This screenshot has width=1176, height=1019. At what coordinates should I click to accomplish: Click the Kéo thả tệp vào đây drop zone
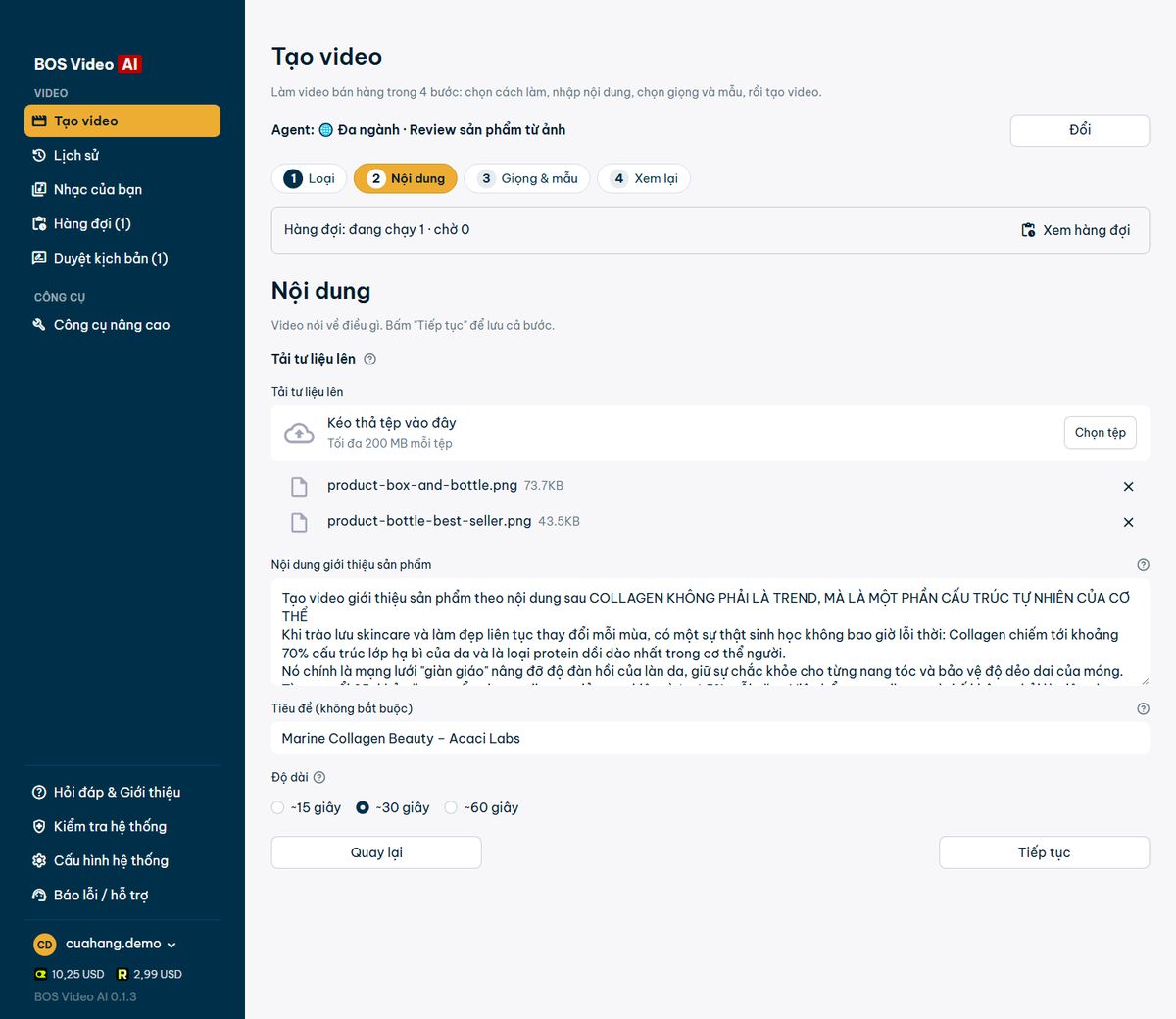[710, 433]
